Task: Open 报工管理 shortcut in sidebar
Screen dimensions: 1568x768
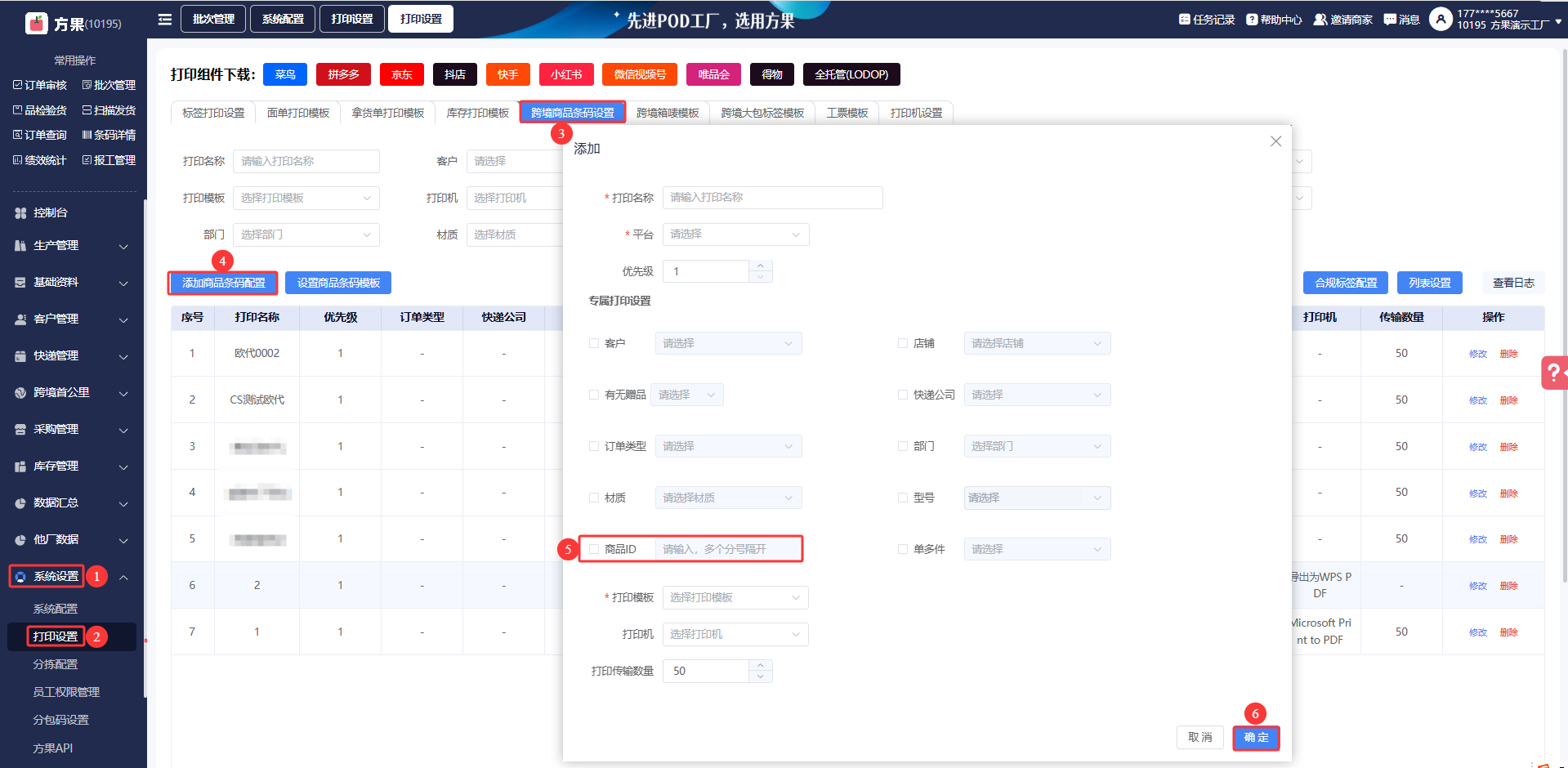Action: (x=109, y=160)
